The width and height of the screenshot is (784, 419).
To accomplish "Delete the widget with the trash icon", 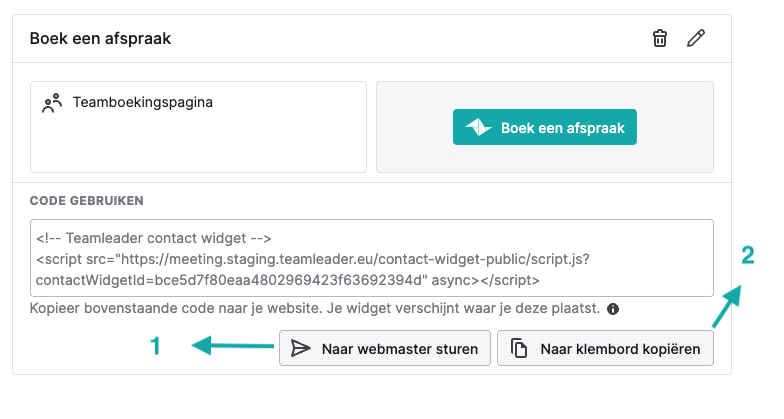I will (660, 38).
